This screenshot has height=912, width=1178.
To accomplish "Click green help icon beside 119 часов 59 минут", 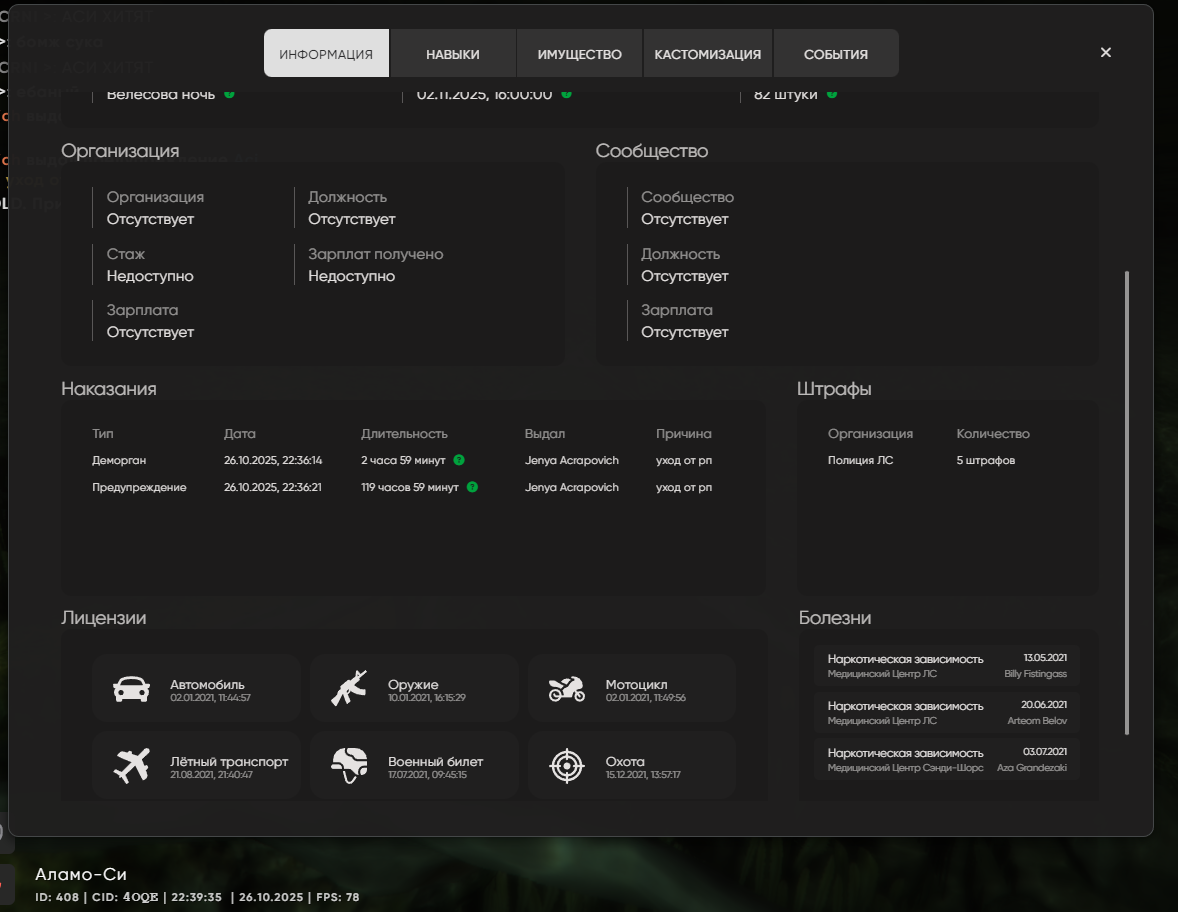I will click(x=472, y=488).
